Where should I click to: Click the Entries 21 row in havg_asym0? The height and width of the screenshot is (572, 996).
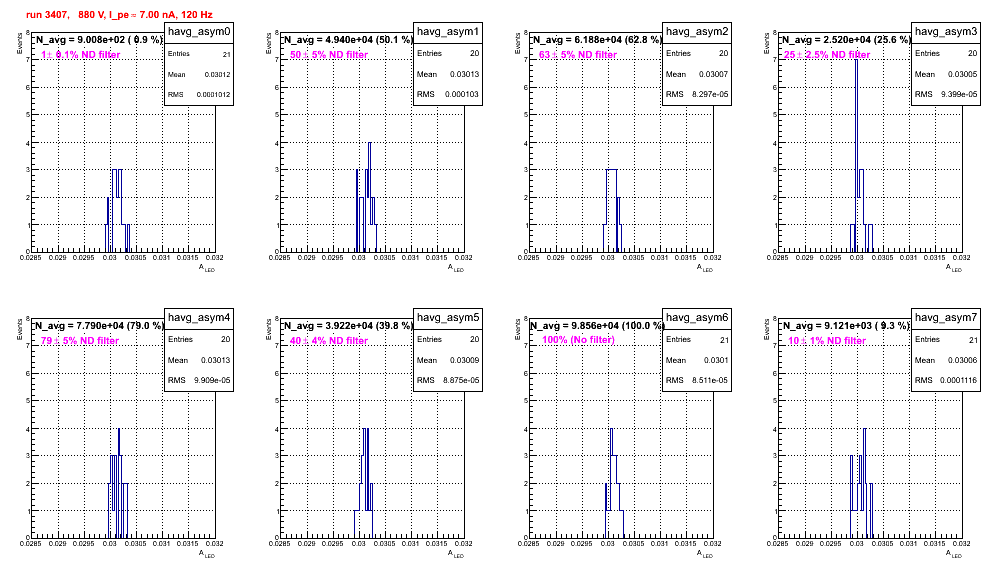click(199, 54)
